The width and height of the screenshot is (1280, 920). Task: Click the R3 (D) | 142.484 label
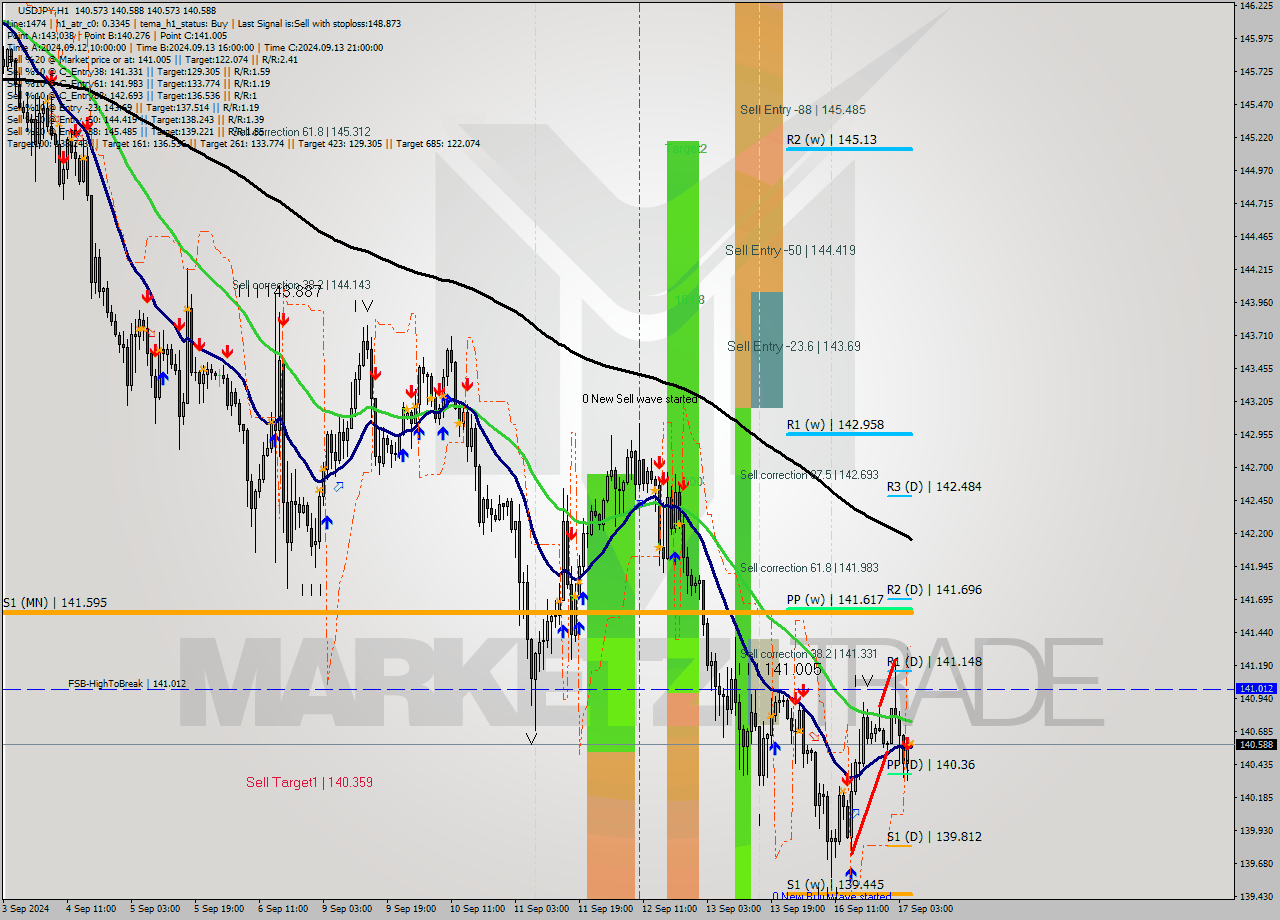pos(934,487)
